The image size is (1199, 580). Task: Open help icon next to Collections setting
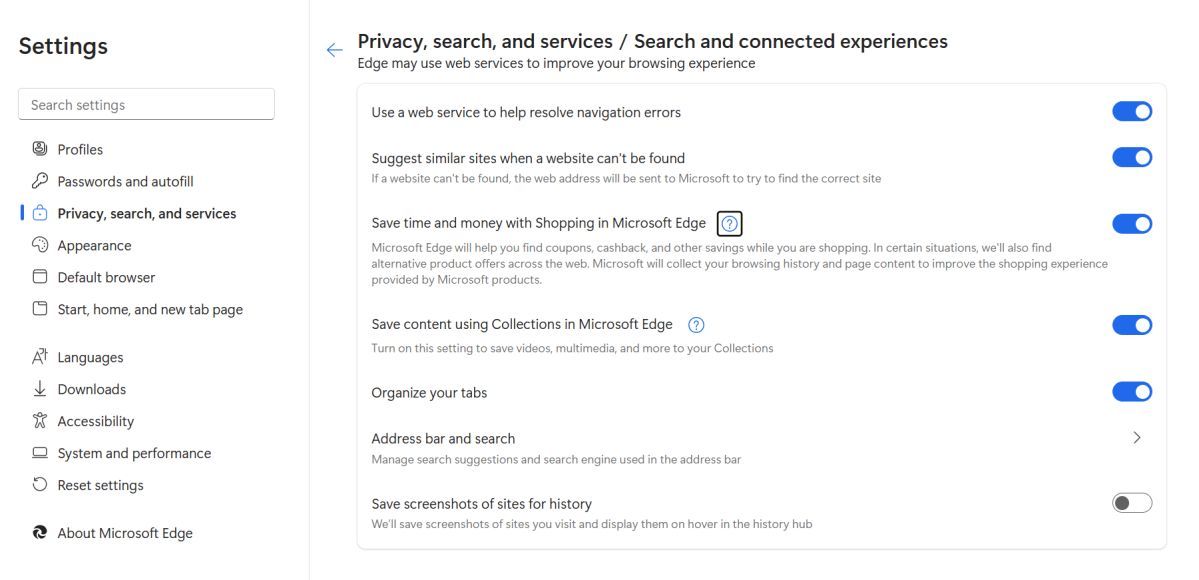coord(696,324)
